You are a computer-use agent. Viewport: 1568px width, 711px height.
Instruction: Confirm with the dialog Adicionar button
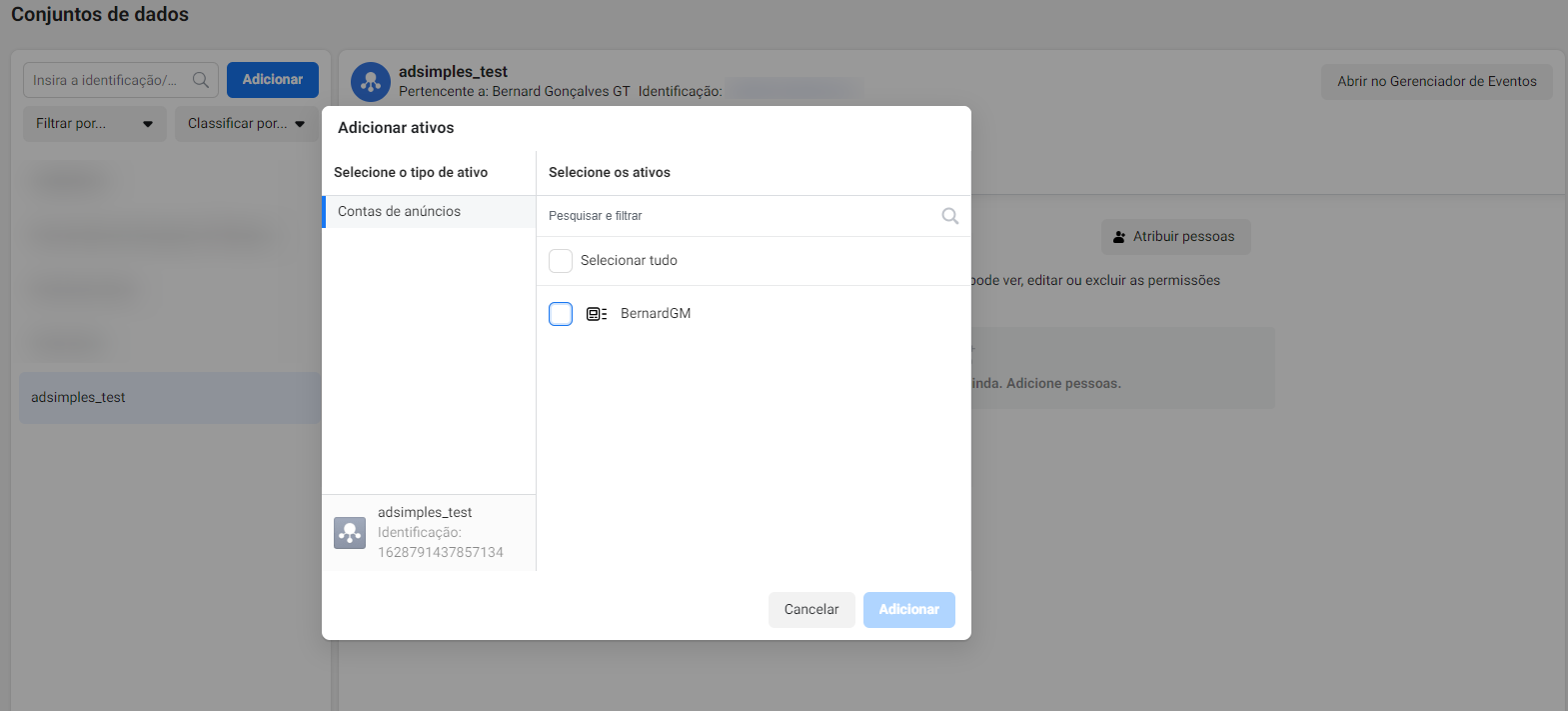click(x=909, y=610)
